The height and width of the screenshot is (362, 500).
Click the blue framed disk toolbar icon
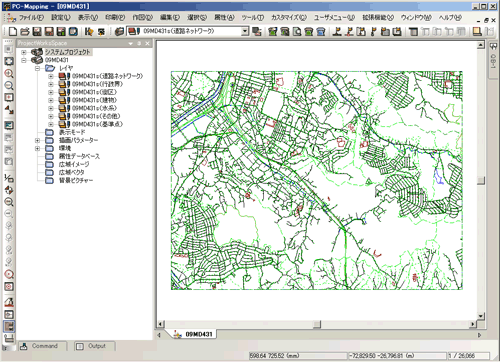[x=73, y=31]
